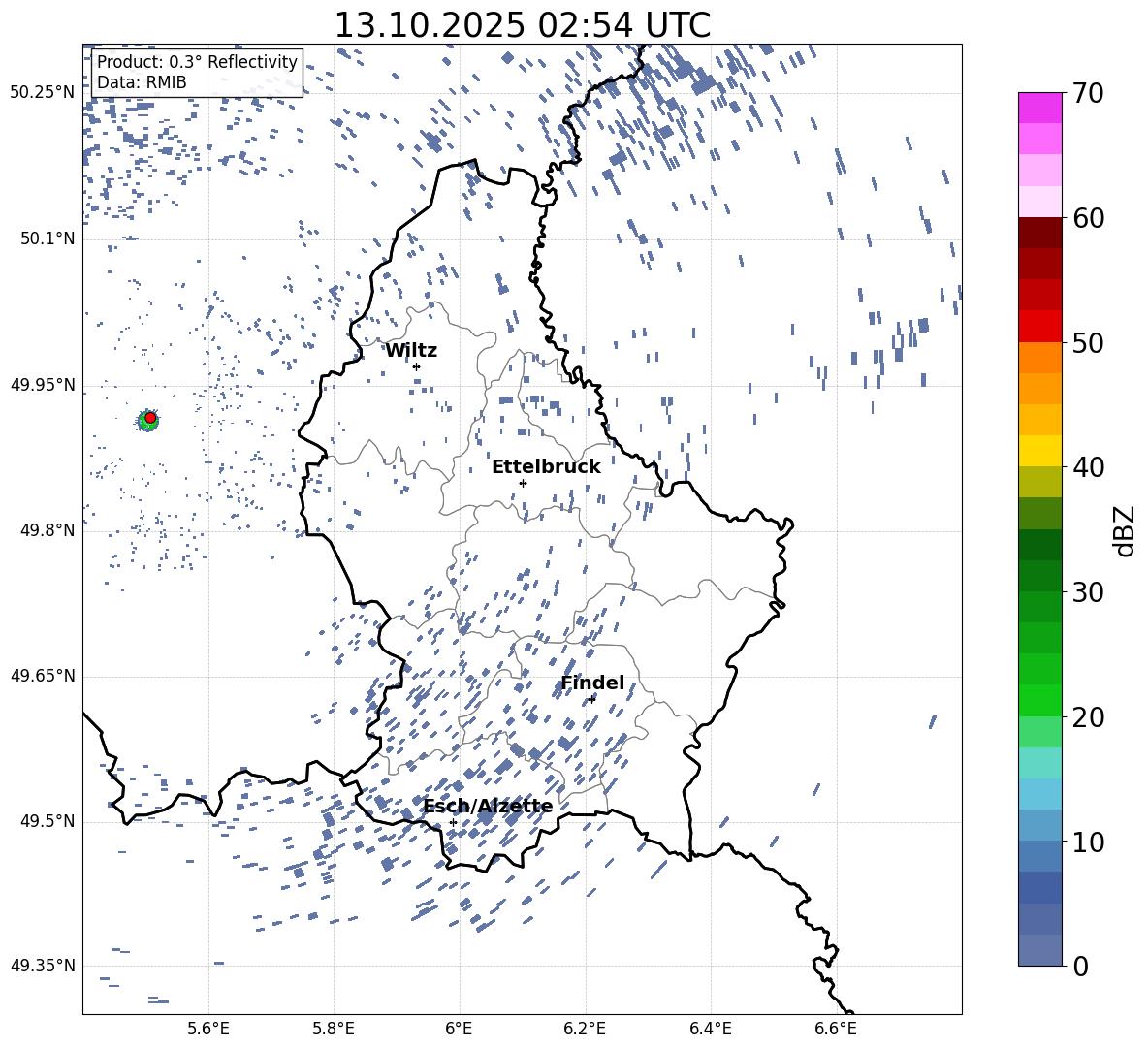The width and height of the screenshot is (1148, 1048).
Task: Click the title '13.10.2025 02:54 UTC'
Action: pos(522,25)
